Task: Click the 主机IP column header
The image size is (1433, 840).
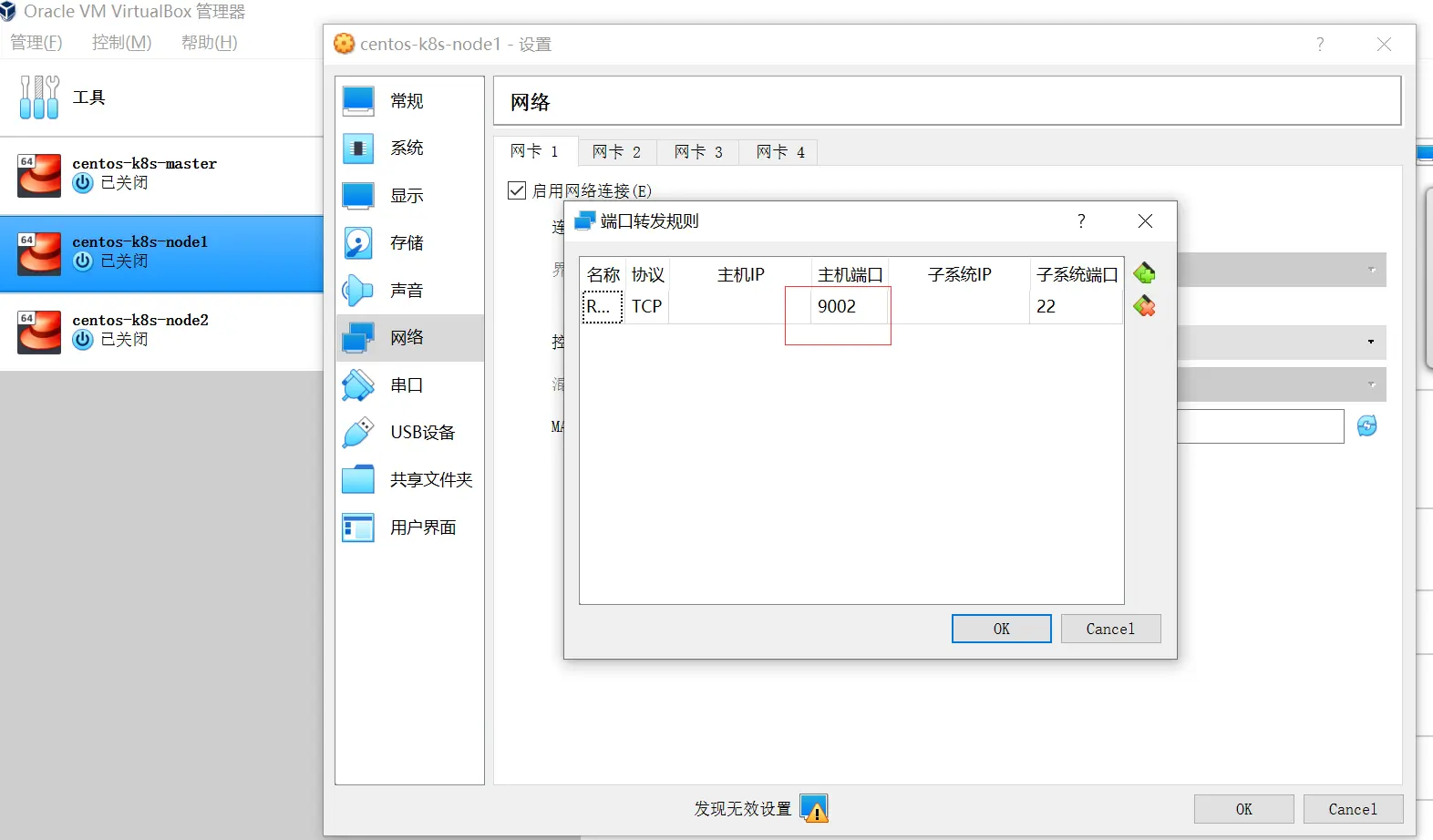Action: tap(740, 274)
